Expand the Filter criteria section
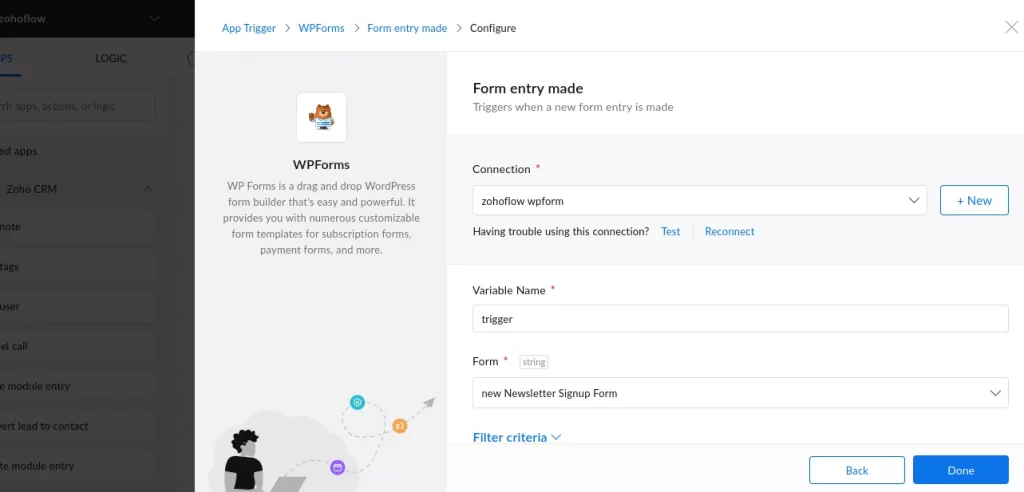The image size is (1024, 492). [517, 437]
